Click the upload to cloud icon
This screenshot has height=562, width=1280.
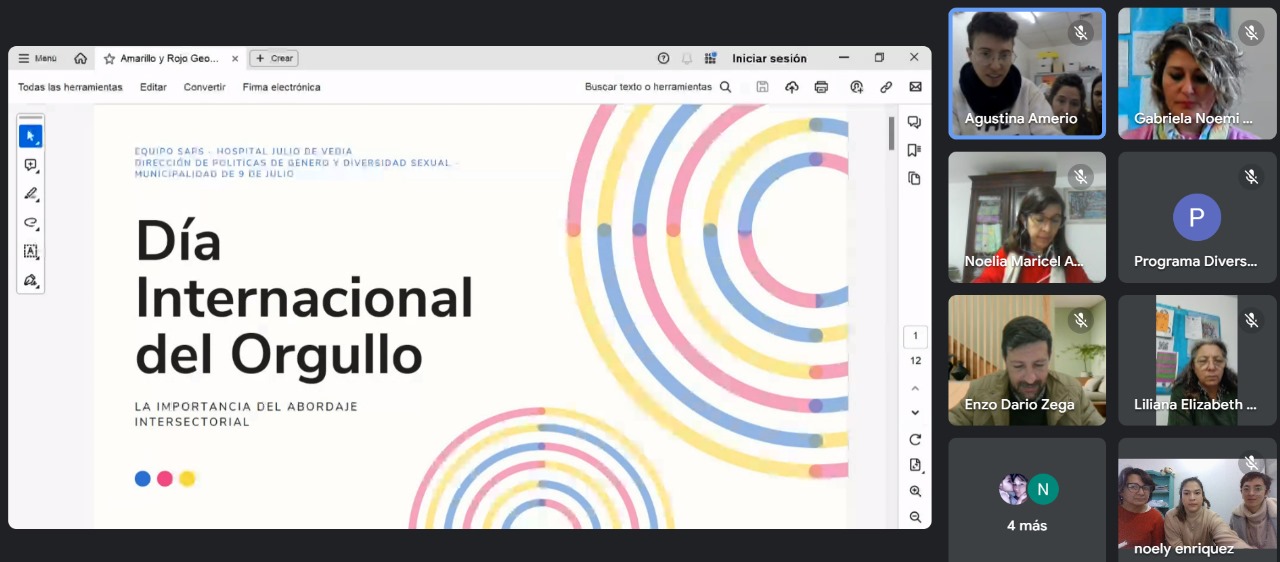[792, 87]
